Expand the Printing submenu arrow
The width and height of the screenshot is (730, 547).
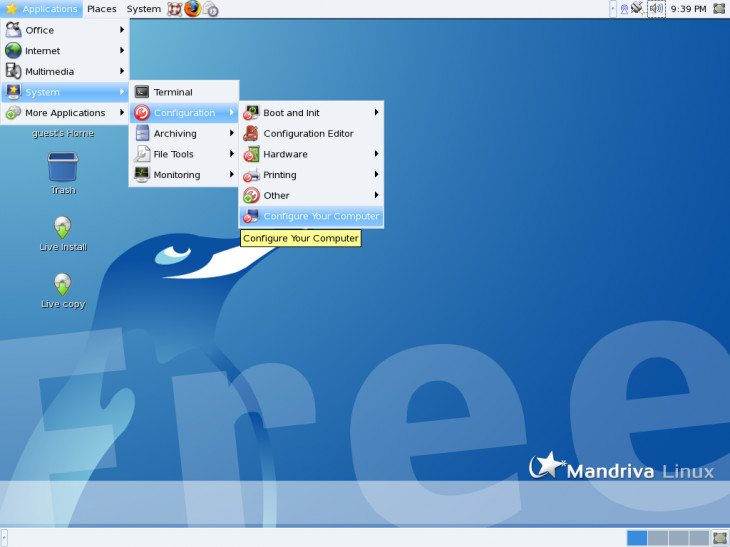pyautogui.click(x=376, y=174)
